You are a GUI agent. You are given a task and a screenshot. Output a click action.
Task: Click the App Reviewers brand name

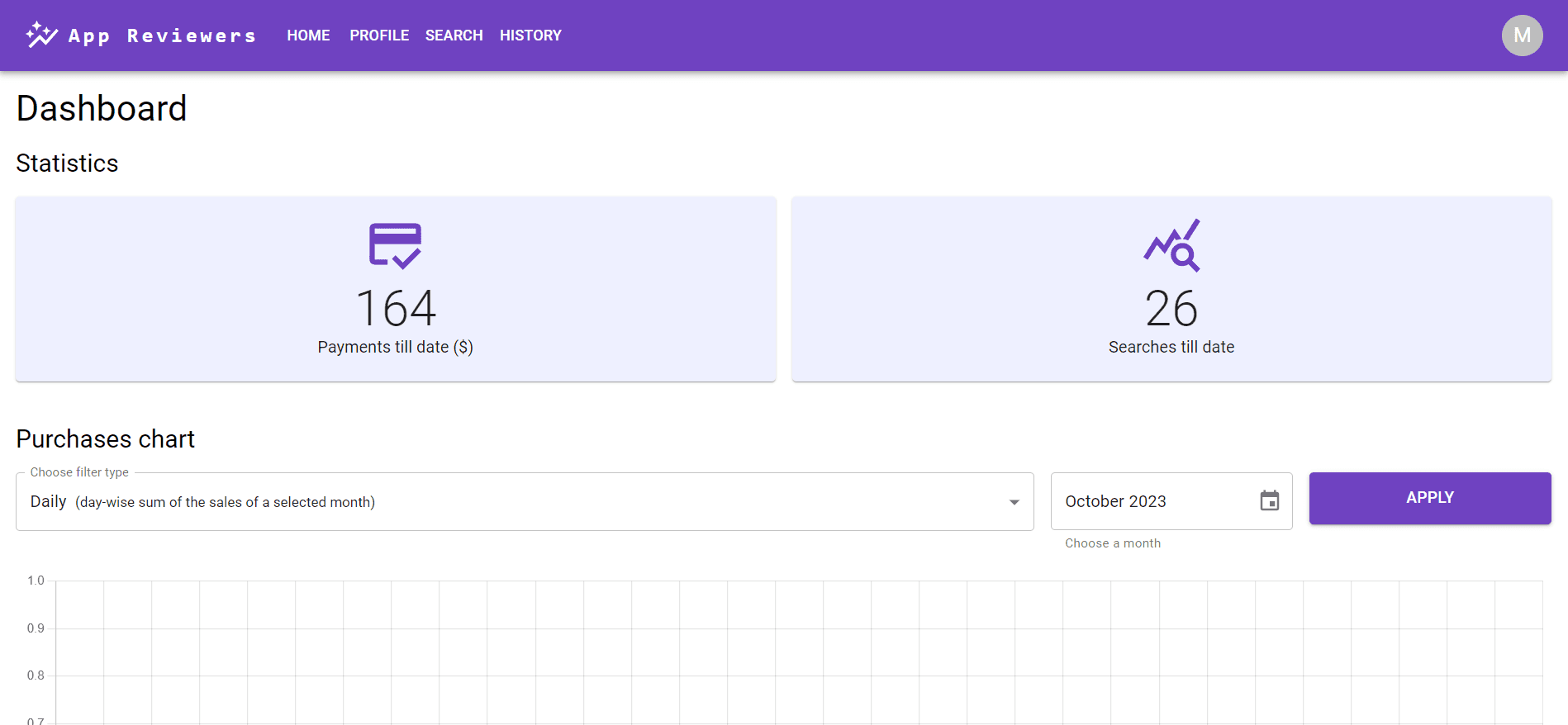click(162, 36)
